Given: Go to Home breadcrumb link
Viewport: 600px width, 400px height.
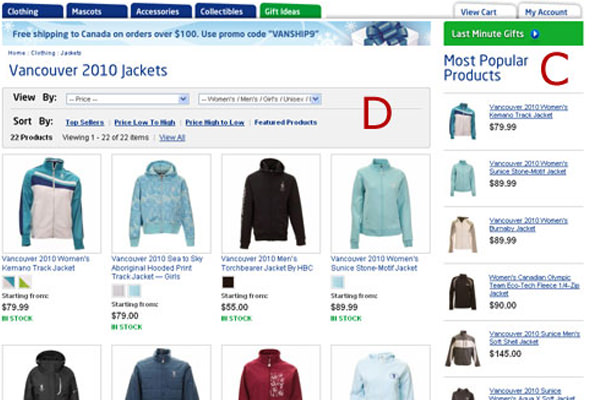Looking at the screenshot, I should tap(16, 53).
